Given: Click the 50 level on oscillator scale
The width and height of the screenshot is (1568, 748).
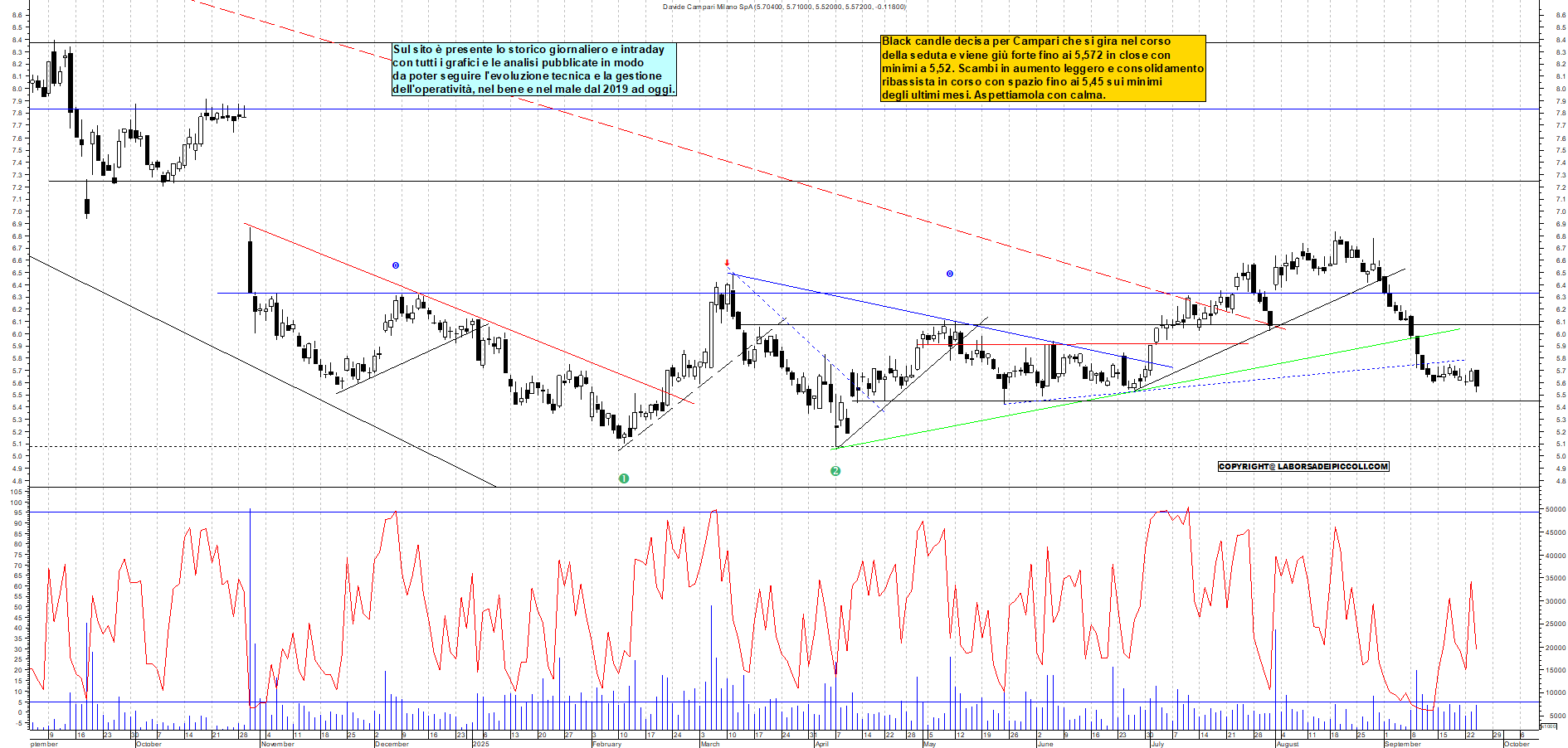Looking at the screenshot, I should click(17, 607).
